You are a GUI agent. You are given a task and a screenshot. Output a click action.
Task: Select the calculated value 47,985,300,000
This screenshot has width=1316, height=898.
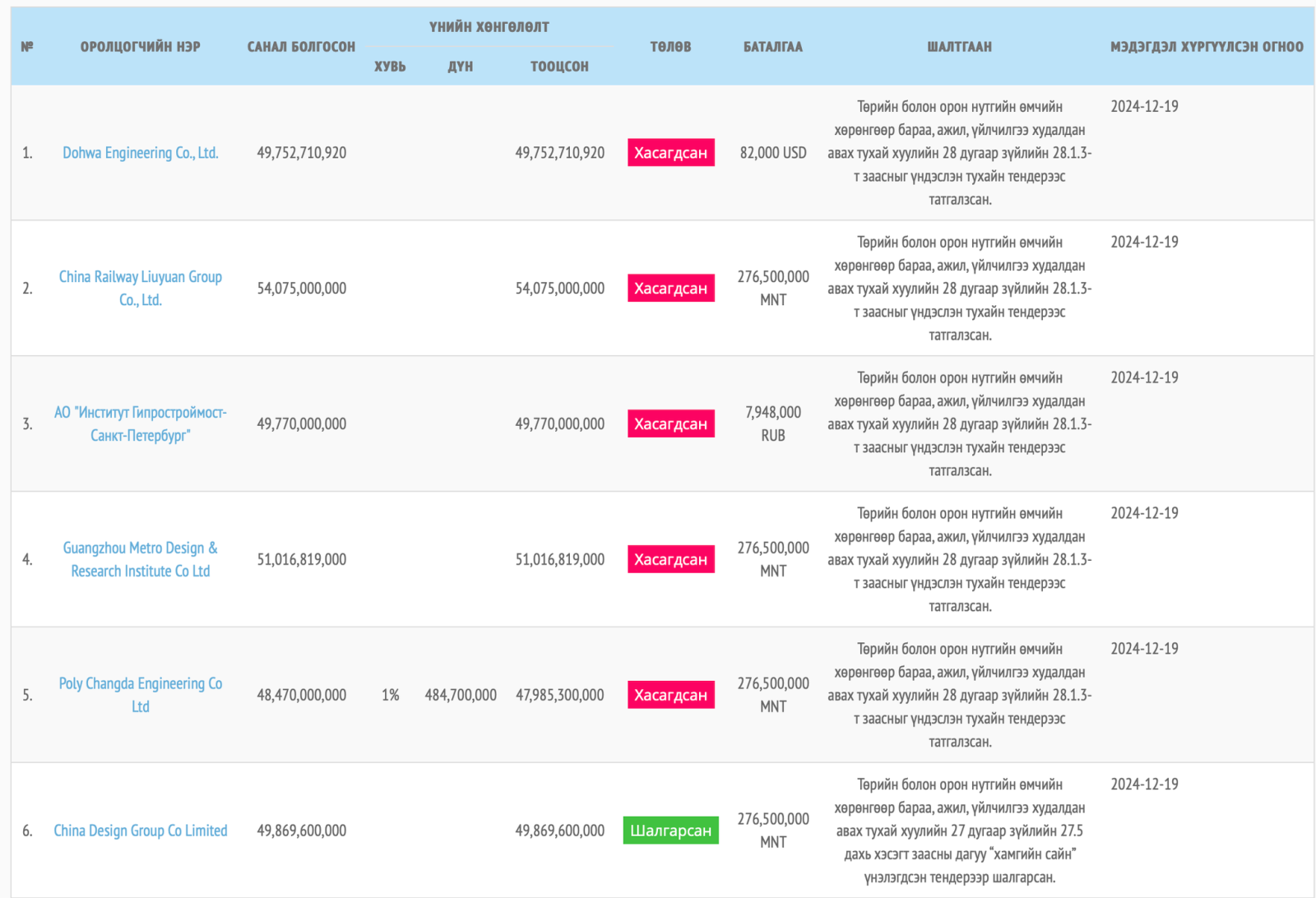(x=560, y=695)
